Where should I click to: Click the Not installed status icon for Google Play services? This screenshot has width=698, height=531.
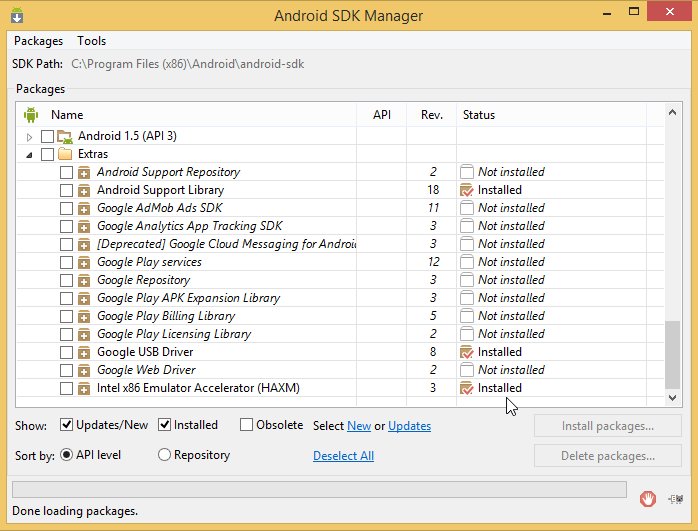(467, 262)
